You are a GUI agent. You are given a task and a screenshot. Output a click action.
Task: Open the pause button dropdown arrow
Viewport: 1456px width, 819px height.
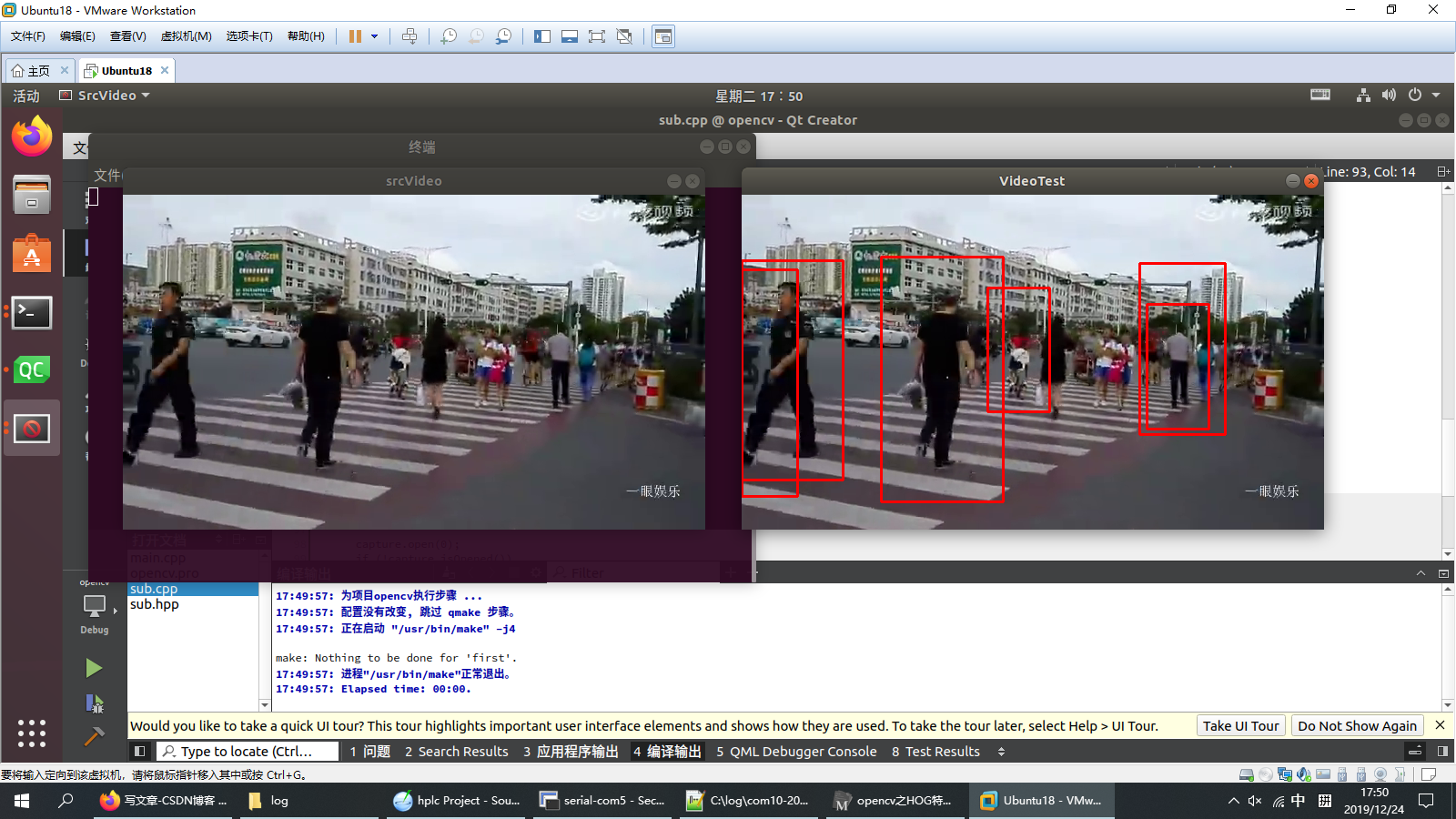click(x=375, y=36)
